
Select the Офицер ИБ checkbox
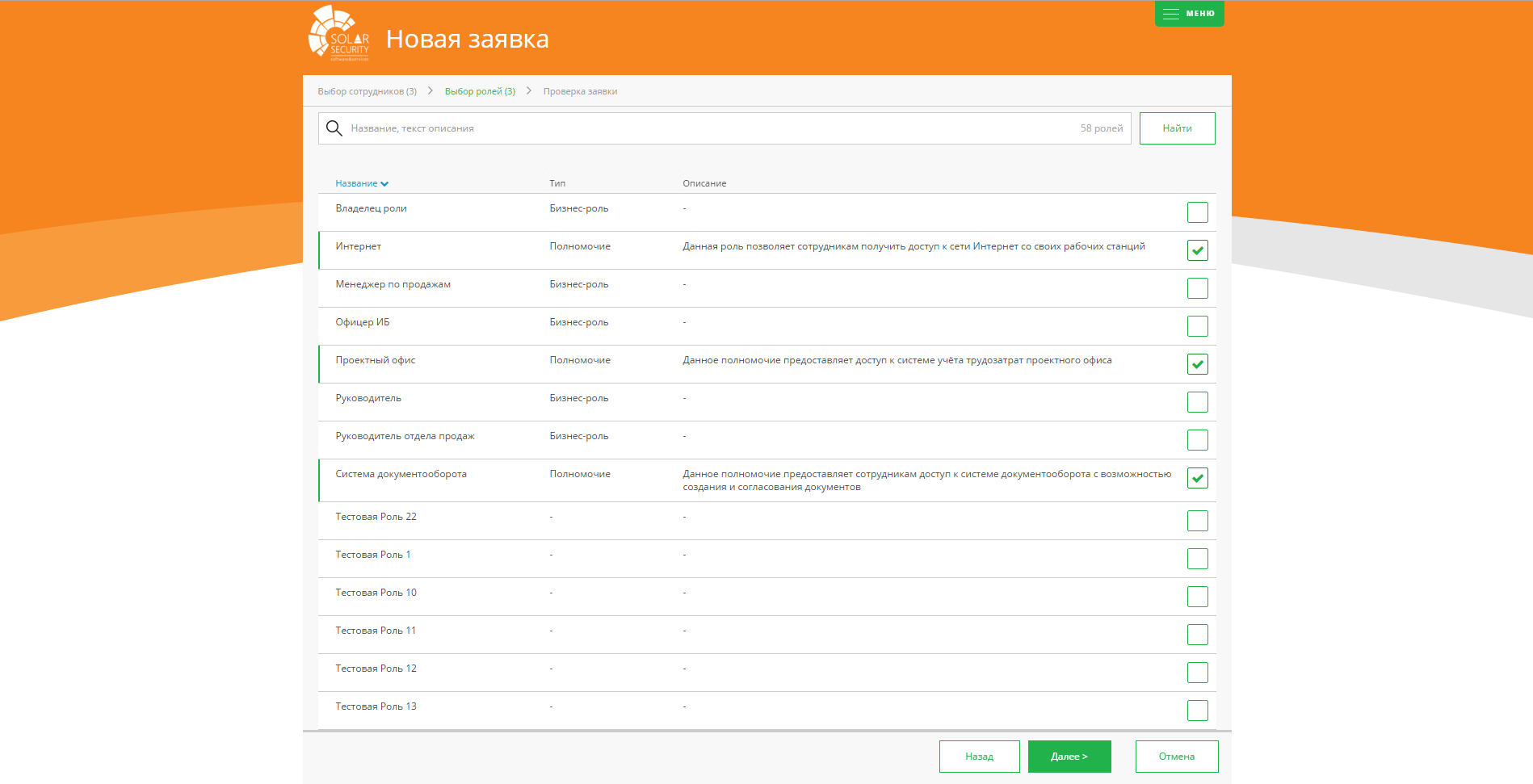[x=1197, y=326]
